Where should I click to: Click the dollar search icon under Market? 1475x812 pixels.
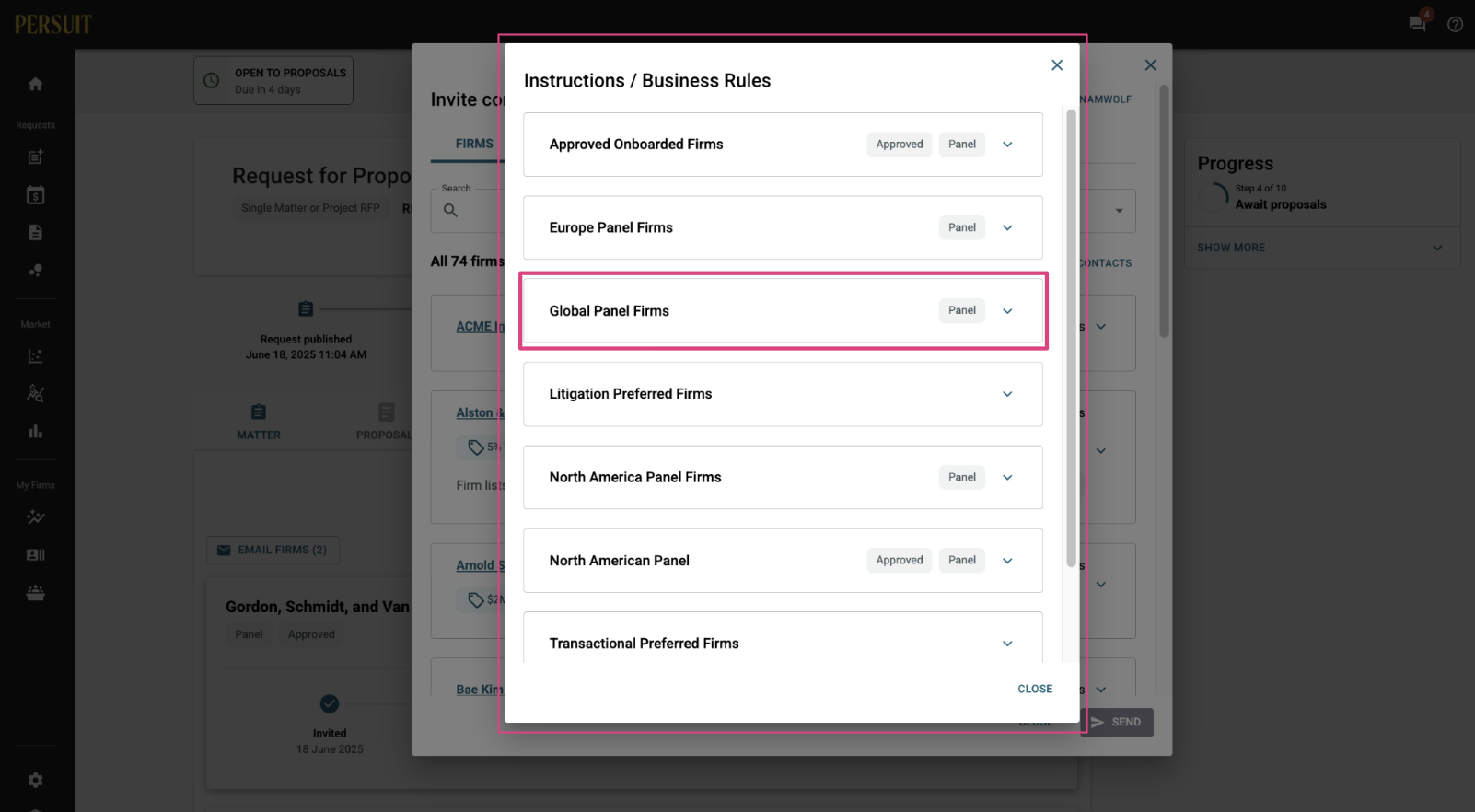pos(35,394)
